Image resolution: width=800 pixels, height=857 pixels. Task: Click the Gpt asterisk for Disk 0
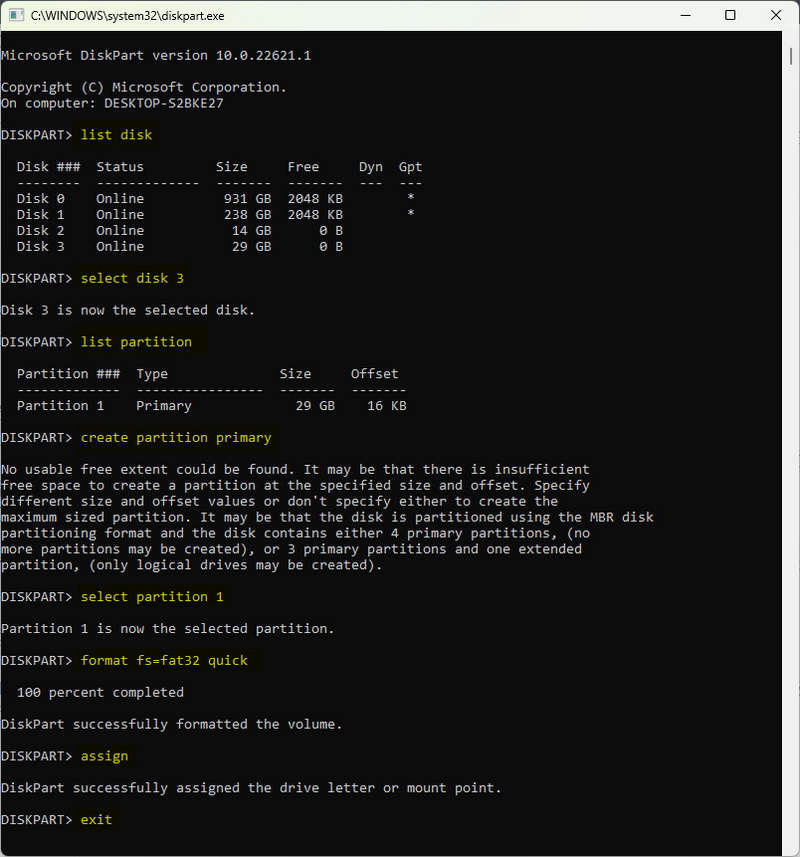[410, 197]
